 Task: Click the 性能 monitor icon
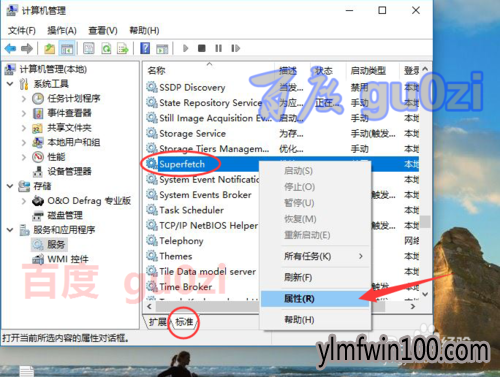[x=38, y=157]
